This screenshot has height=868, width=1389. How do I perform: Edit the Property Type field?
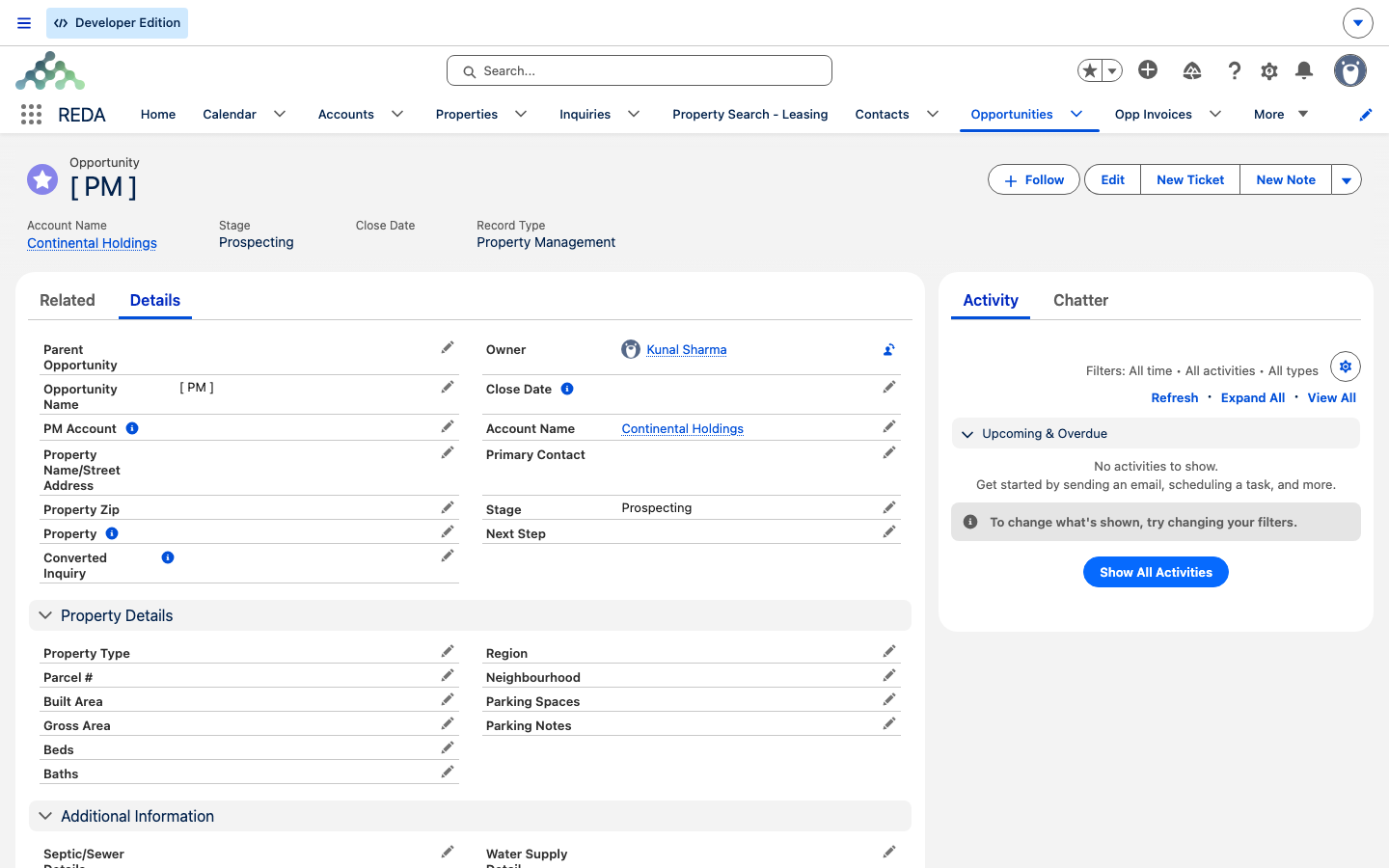point(448,651)
